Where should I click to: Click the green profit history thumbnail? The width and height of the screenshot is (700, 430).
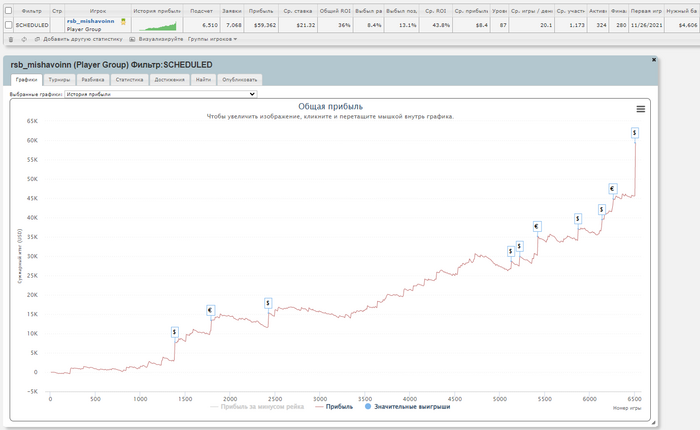[158, 25]
